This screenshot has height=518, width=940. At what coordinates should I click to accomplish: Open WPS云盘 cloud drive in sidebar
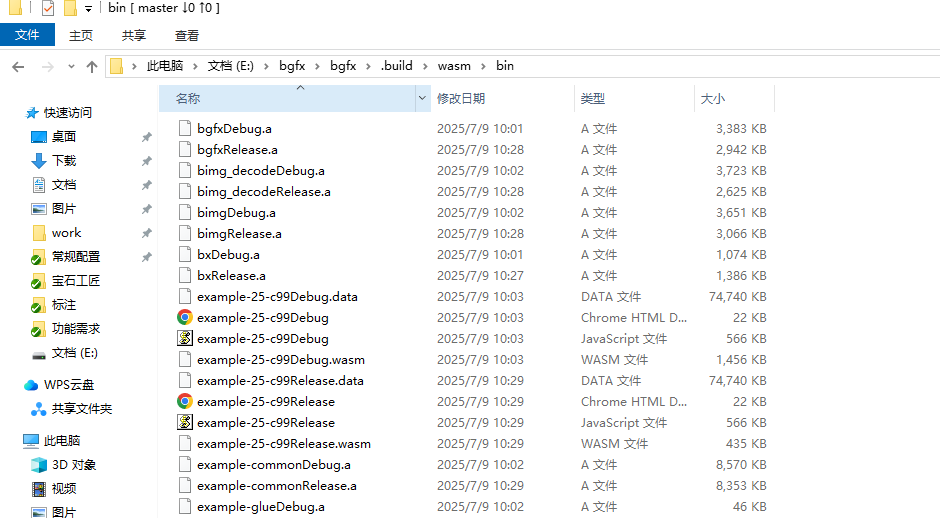(68, 385)
